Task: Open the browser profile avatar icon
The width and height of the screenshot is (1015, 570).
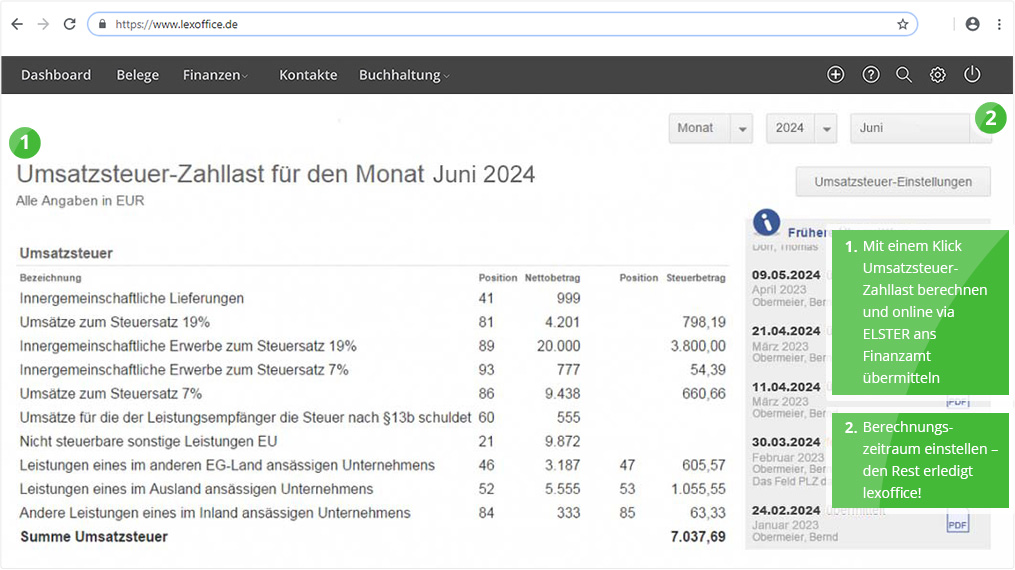Action: point(972,25)
